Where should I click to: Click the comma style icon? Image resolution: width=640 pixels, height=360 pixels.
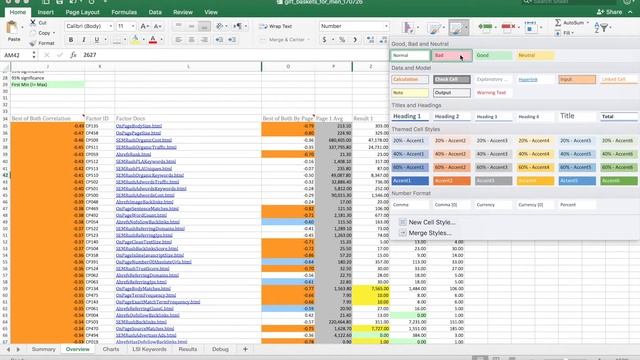355,40
